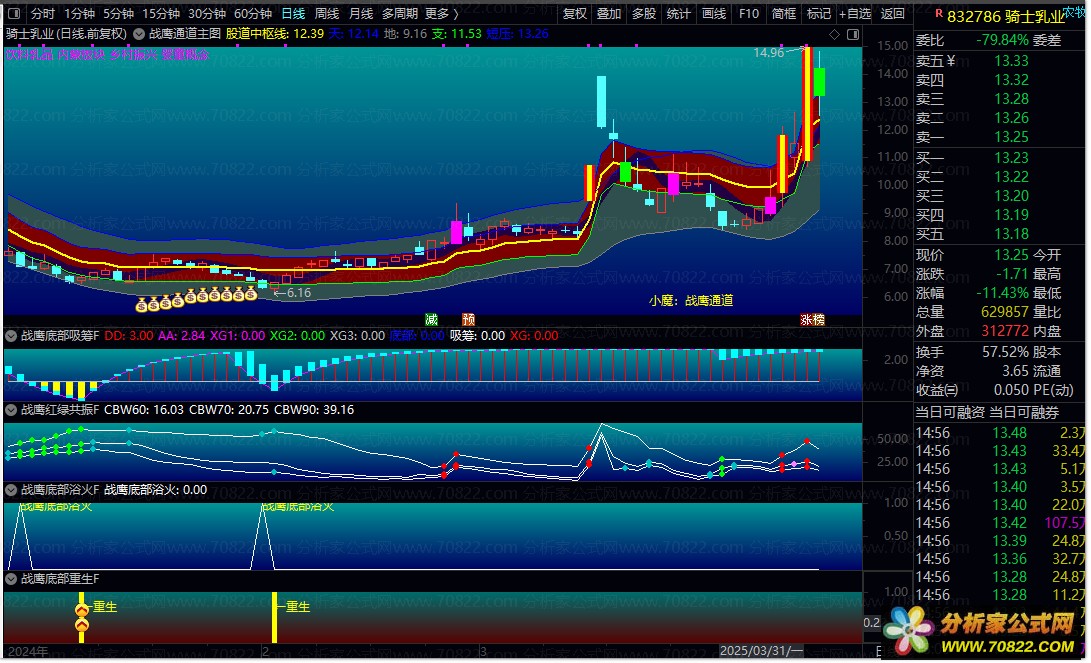Click the 14:56 trade at 13.42
Screen dimensions: 1091x663
point(1000,522)
